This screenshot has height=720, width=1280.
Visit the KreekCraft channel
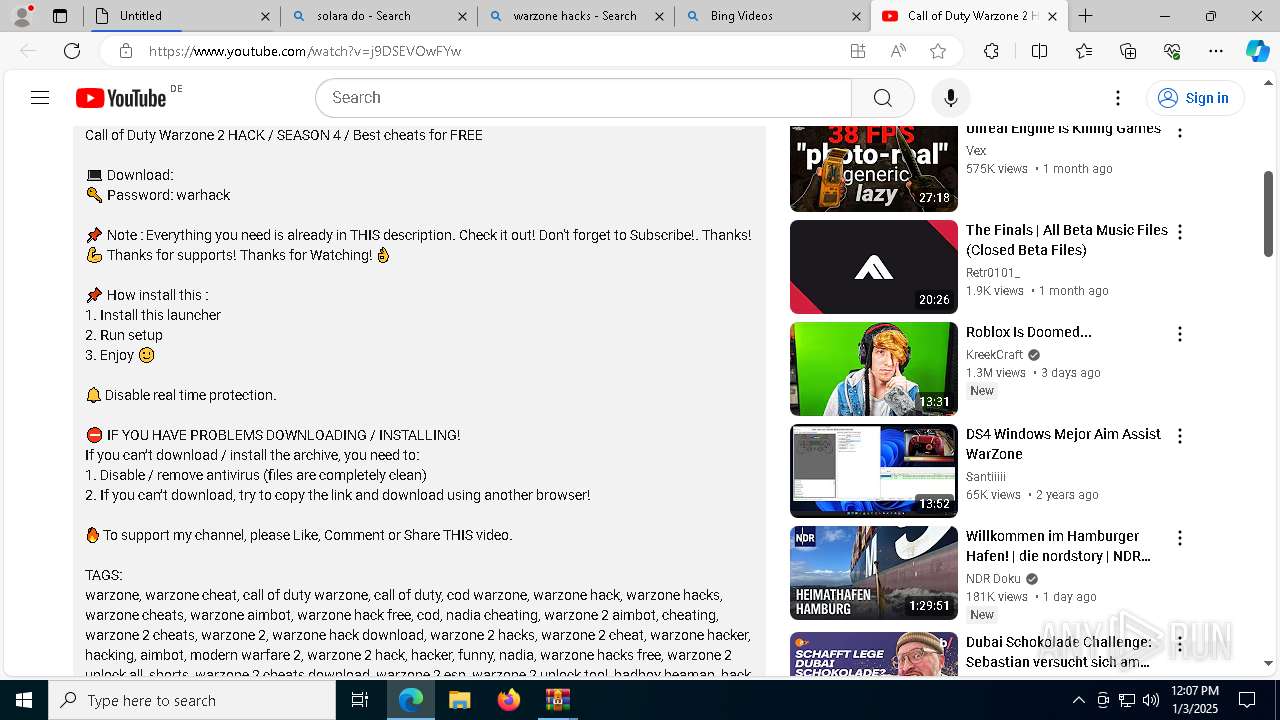(995, 355)
